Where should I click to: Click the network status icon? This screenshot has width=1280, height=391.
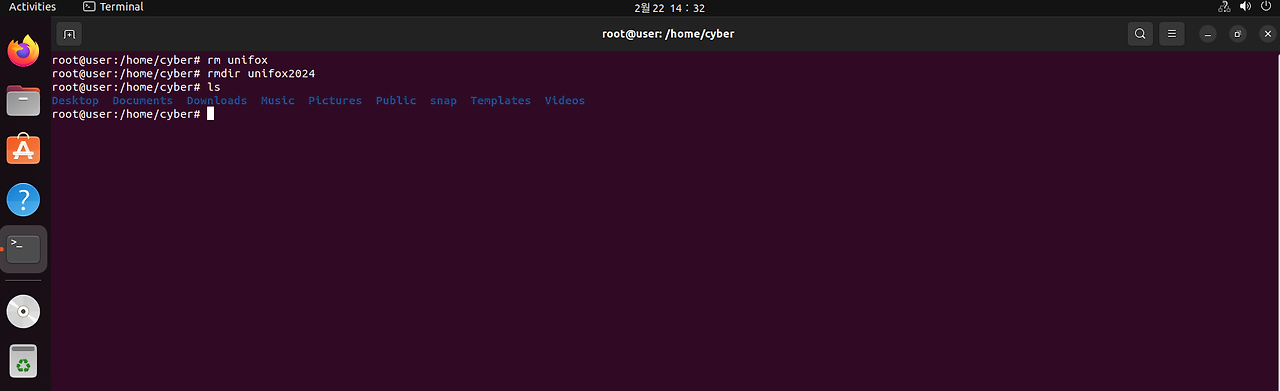(1224, 7)
